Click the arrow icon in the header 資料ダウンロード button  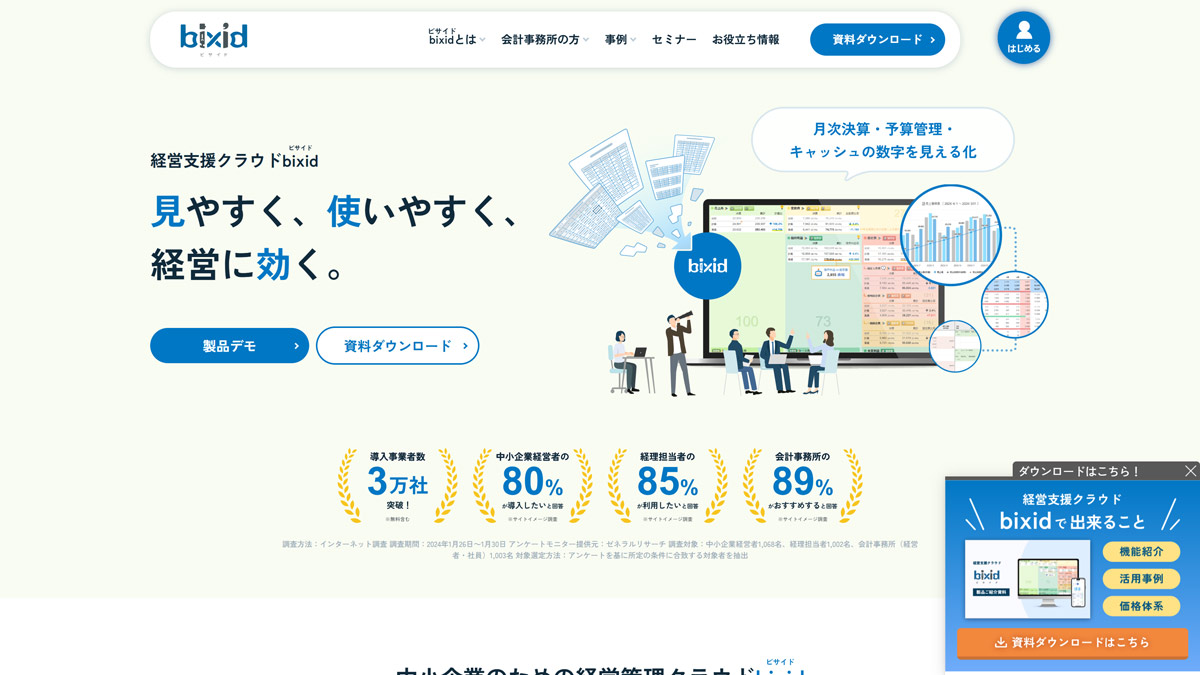pos(932,40)
